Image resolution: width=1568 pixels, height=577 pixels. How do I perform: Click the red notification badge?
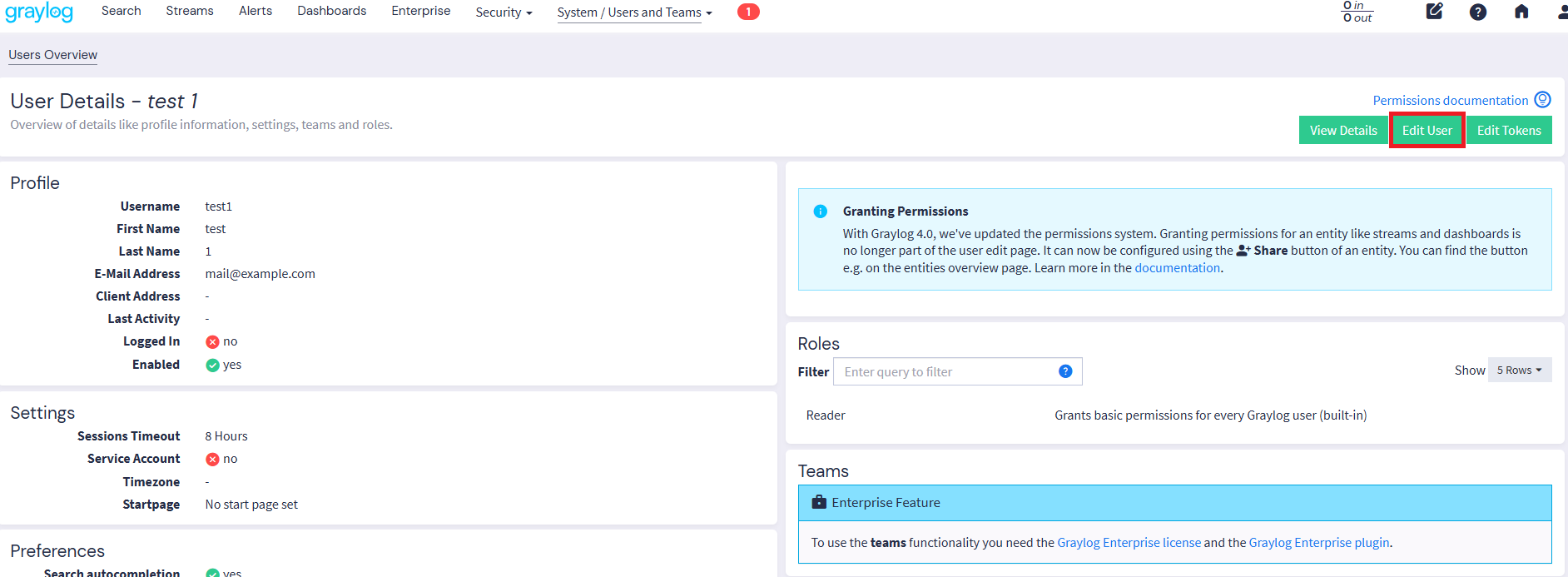(x=747, y=12)
